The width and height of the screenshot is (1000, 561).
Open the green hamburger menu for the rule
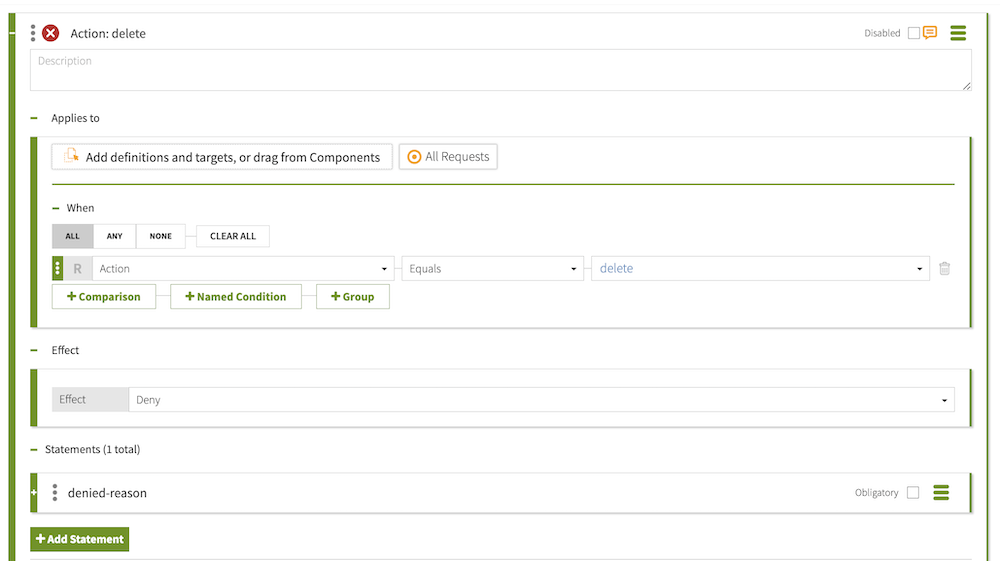tap(958, 33)
